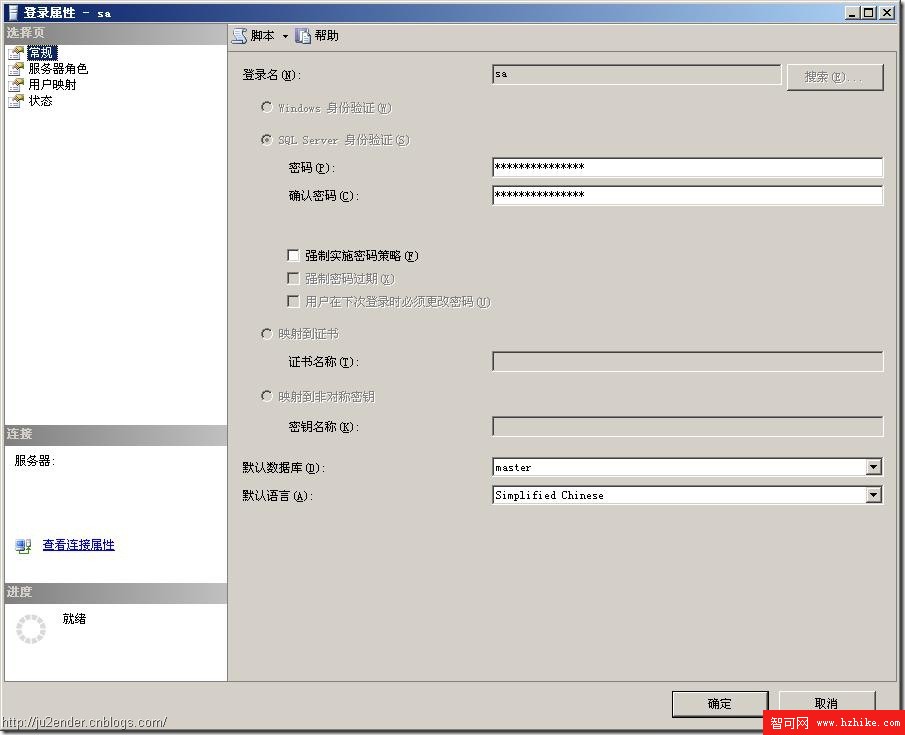The width and height of the screenshot is (905, 735).
Task: Click the 确认密码 field
Action: point(687,195)
